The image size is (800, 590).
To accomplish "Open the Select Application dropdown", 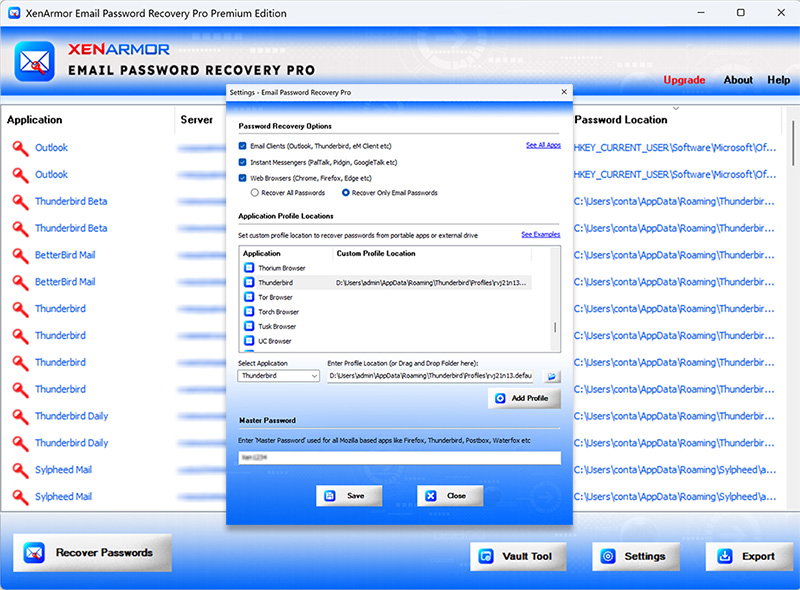I will (x=279, y=376).
